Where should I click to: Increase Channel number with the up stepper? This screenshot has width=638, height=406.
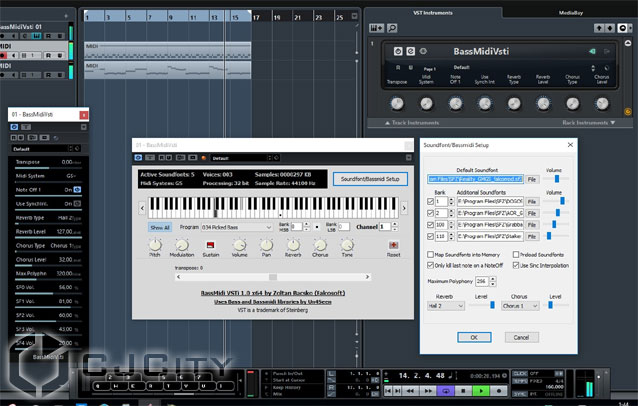tap(394, 225)
